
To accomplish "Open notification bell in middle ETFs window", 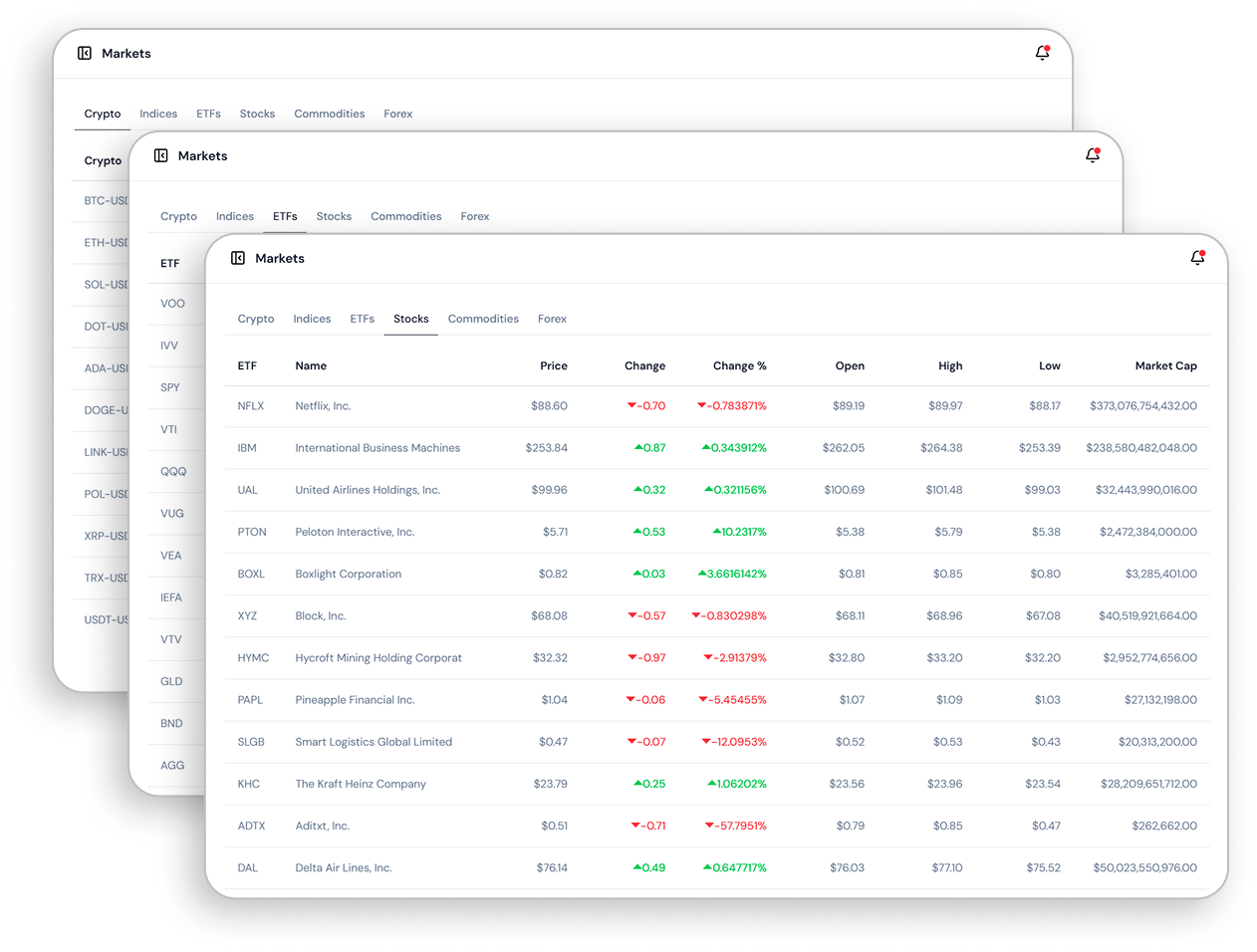I will point(1093,155).
